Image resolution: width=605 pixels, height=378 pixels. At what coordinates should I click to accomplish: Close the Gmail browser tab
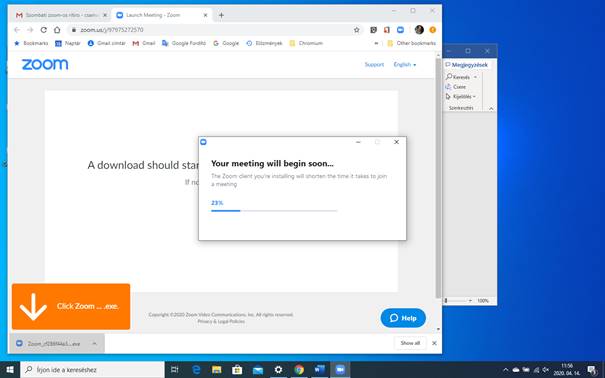105,15
